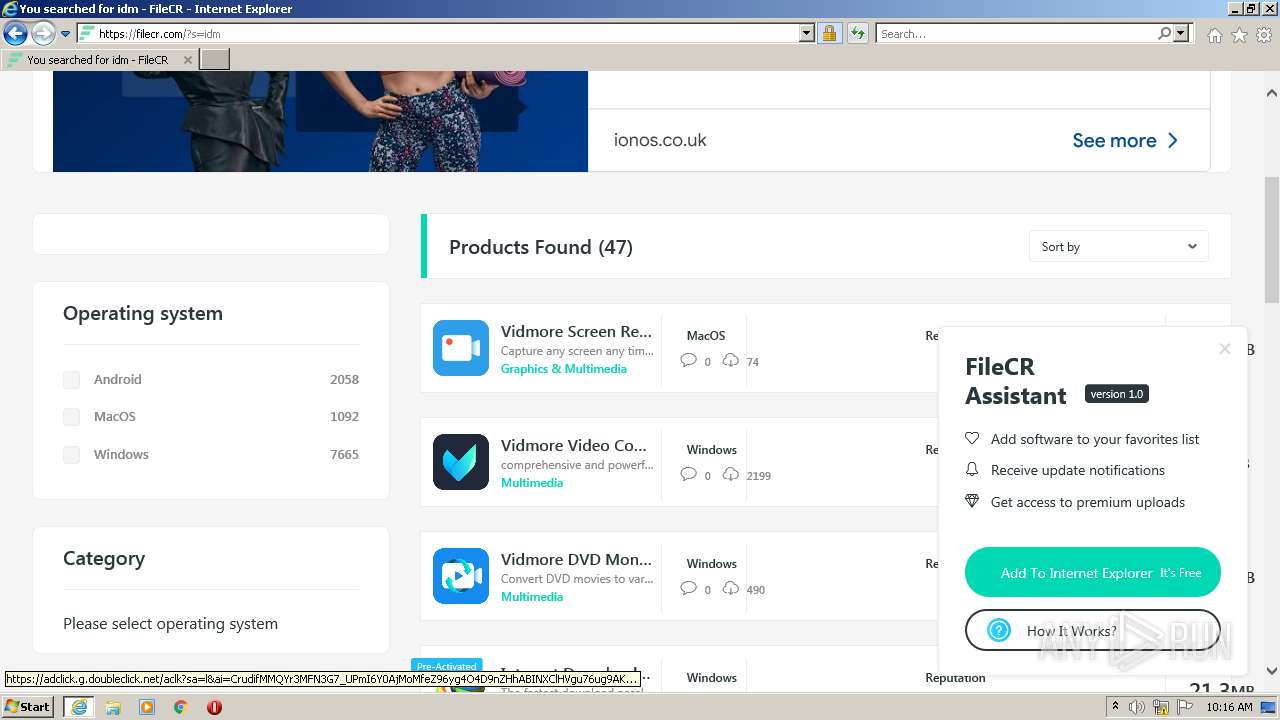Open the recent pages dropdown arrow

pos(66,34)
